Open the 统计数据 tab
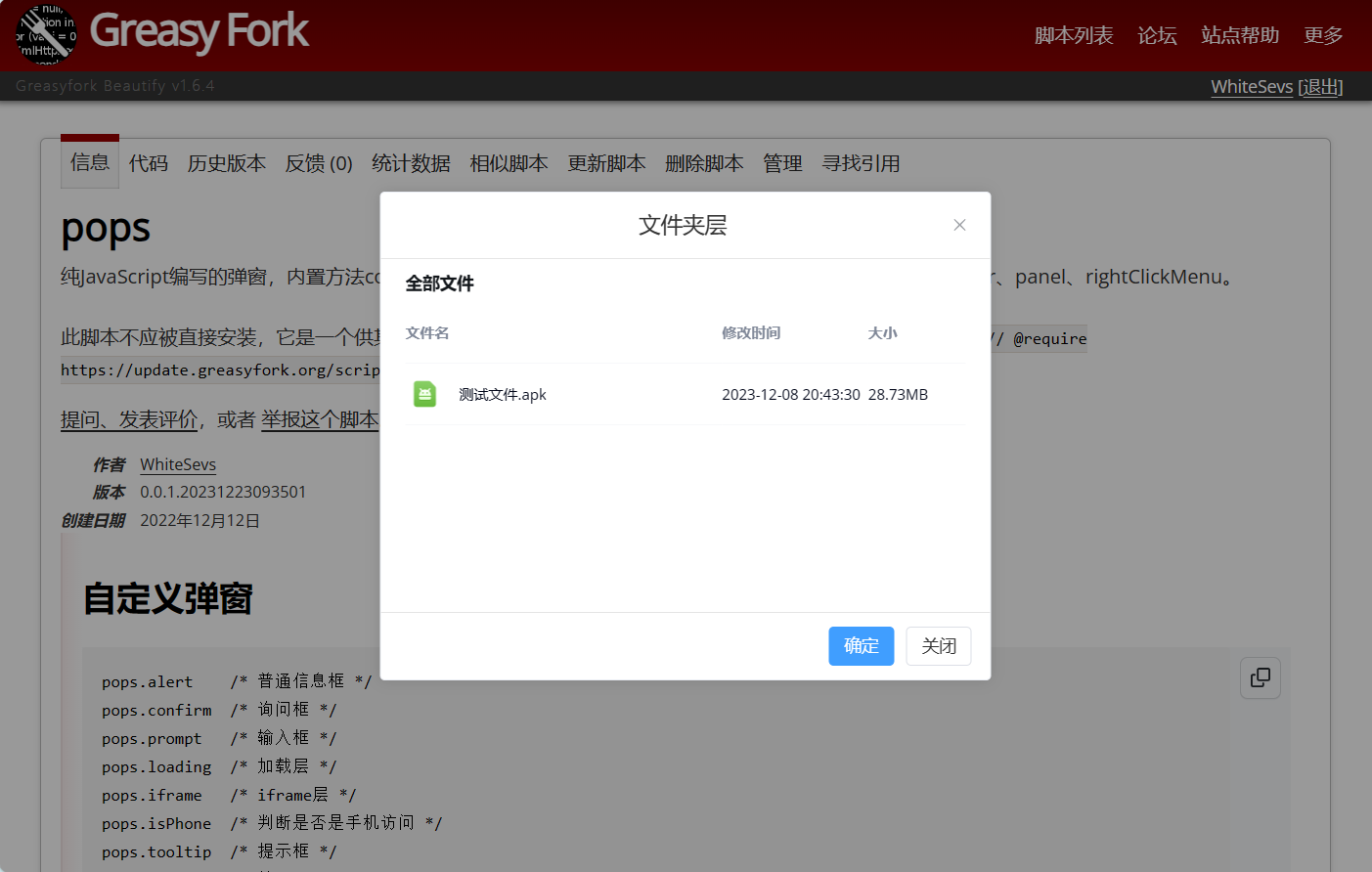The image size is (1372, 872). click(x=411, y=163)
